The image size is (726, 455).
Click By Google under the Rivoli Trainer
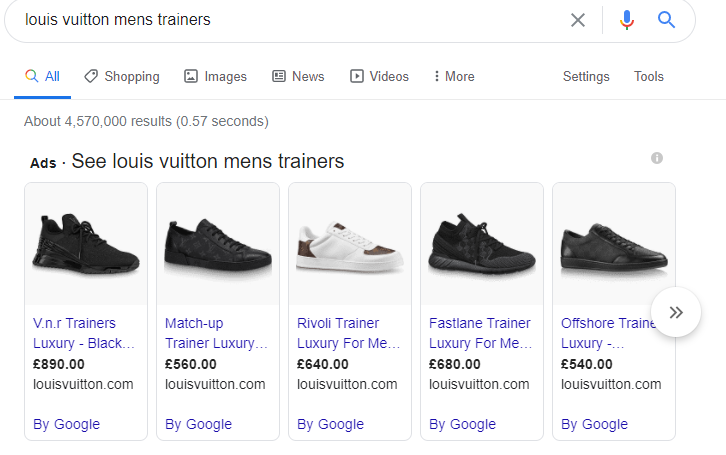pyautogui.click(x=330, y=424)
